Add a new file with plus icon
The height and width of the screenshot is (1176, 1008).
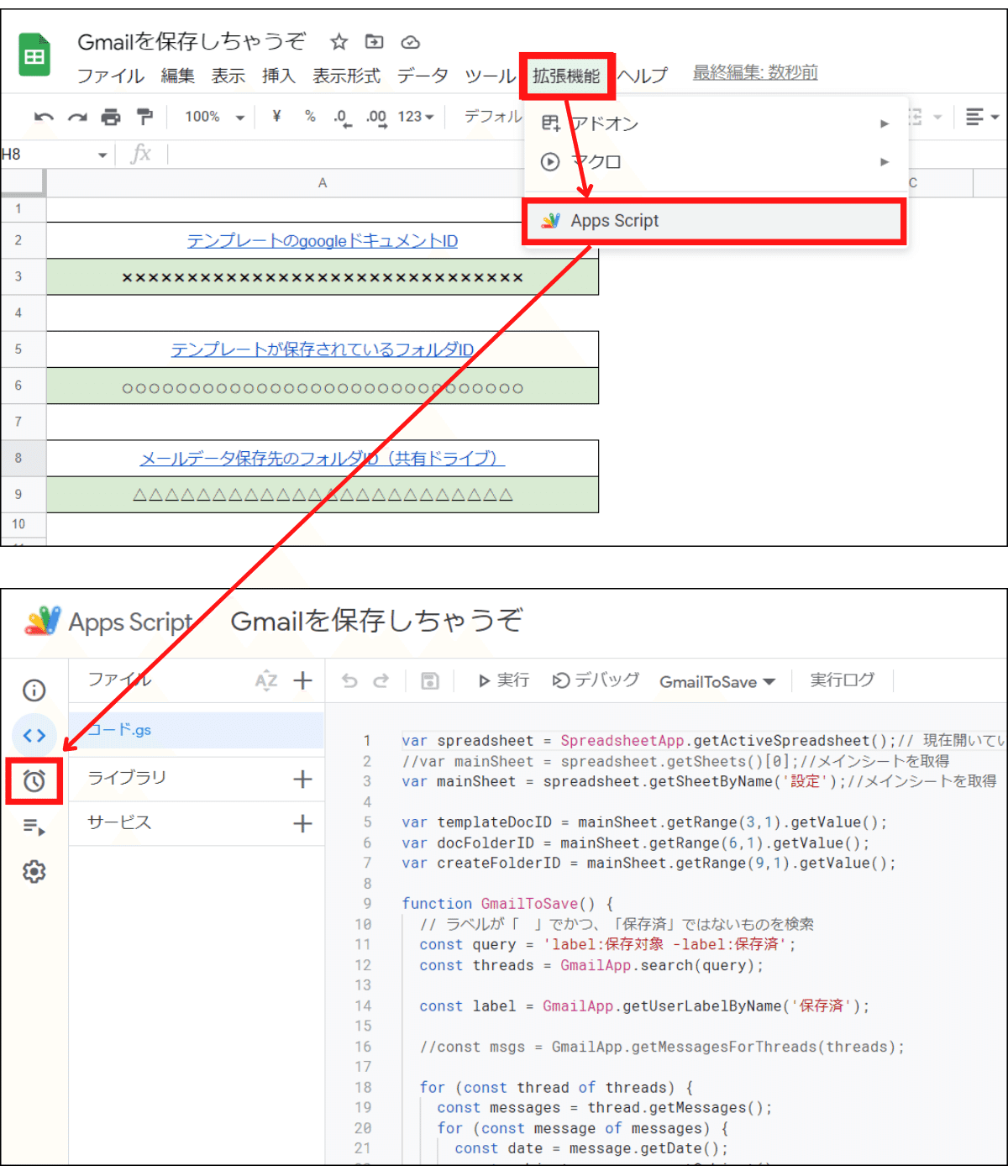(x=303, y=680)
